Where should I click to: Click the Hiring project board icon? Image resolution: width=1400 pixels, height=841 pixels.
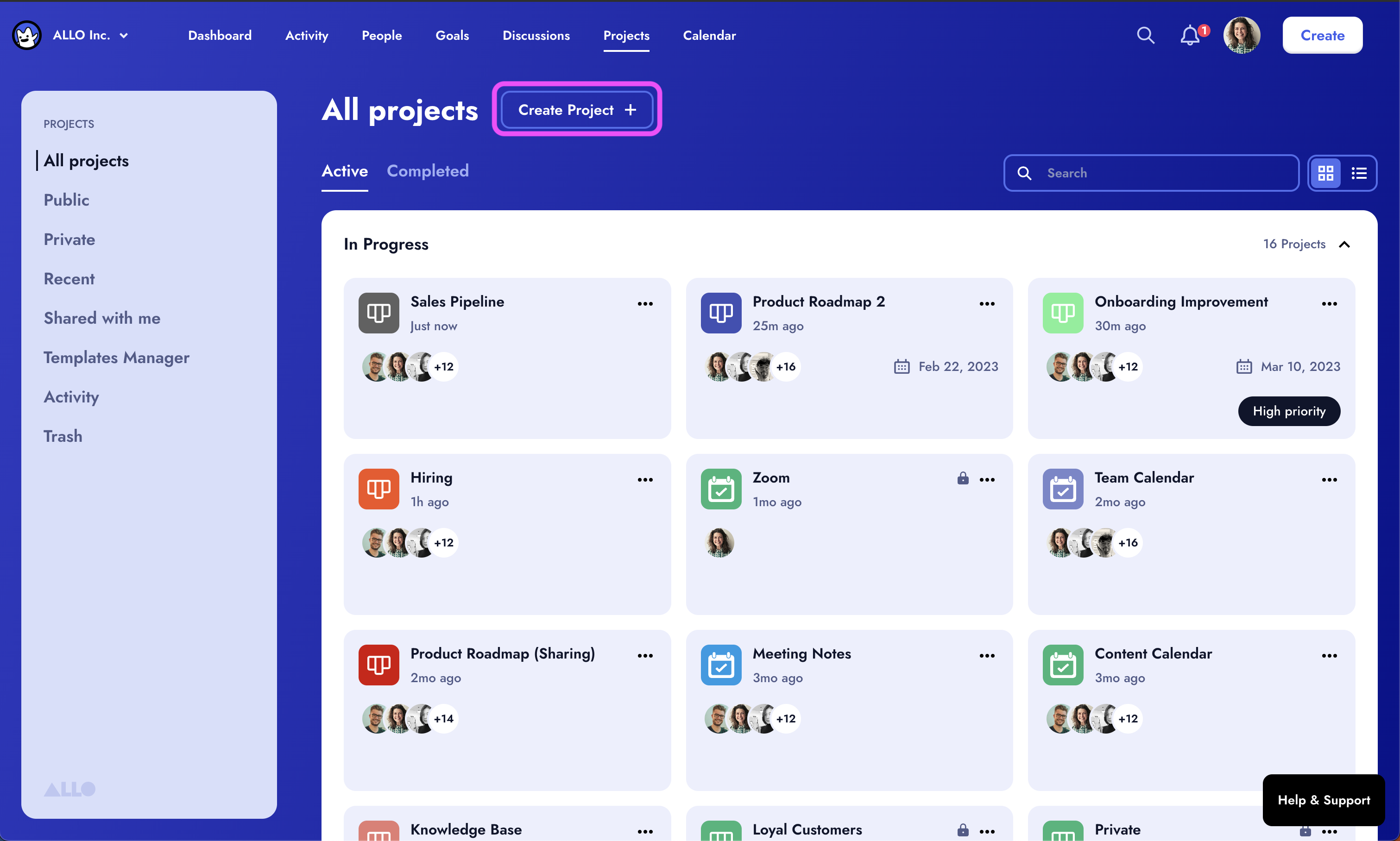[378, 489]
